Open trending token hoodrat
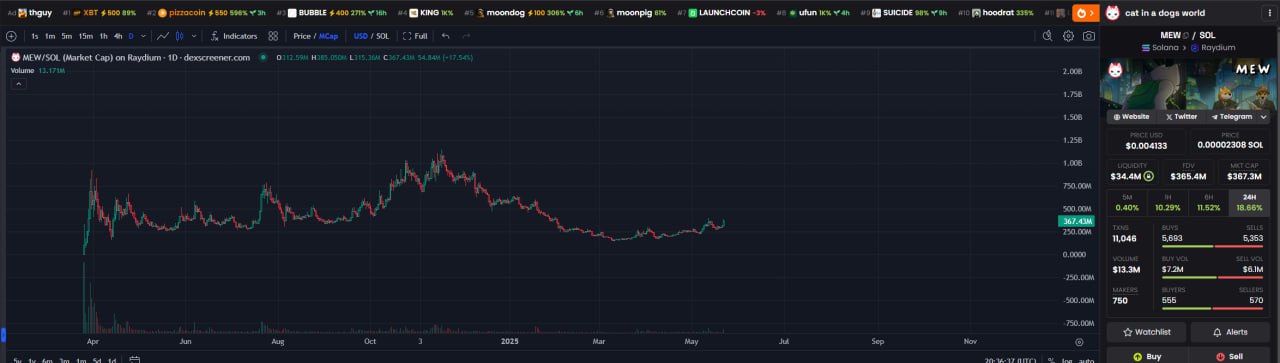 [996, 13]
